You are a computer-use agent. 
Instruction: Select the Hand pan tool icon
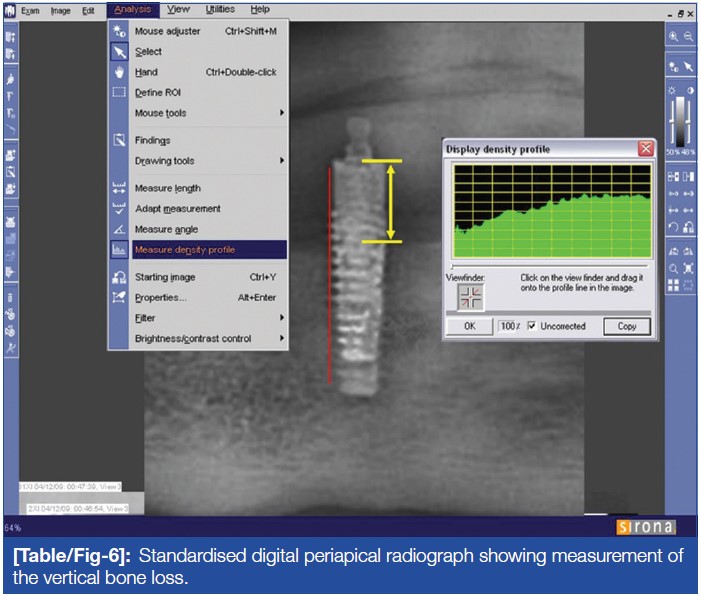click(119, 72)
